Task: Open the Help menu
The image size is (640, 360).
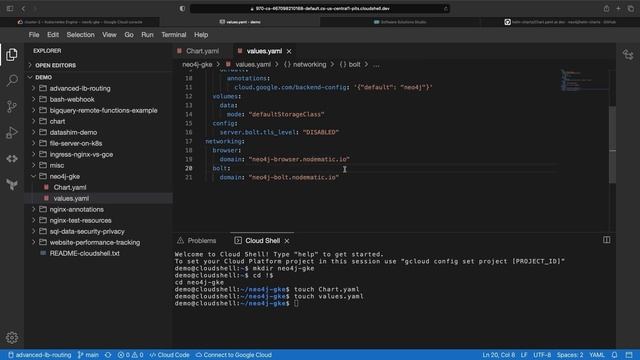Action: click(x=201, y=35)
